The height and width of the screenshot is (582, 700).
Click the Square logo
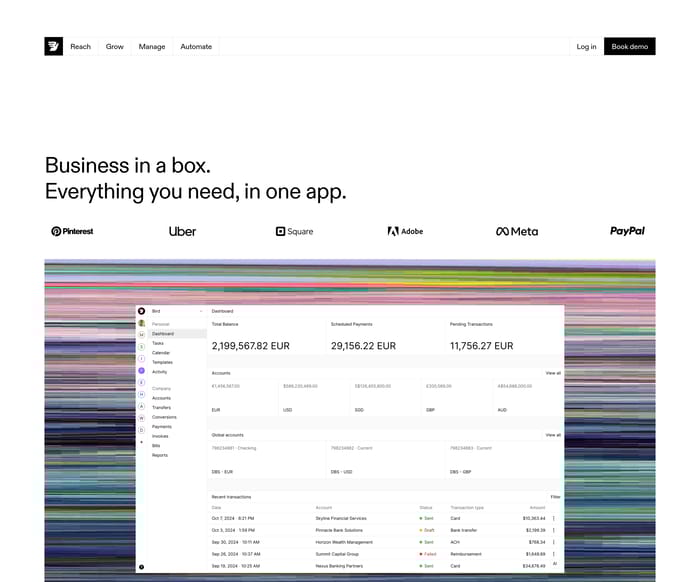pyautogui.click(x=294, y=231)
